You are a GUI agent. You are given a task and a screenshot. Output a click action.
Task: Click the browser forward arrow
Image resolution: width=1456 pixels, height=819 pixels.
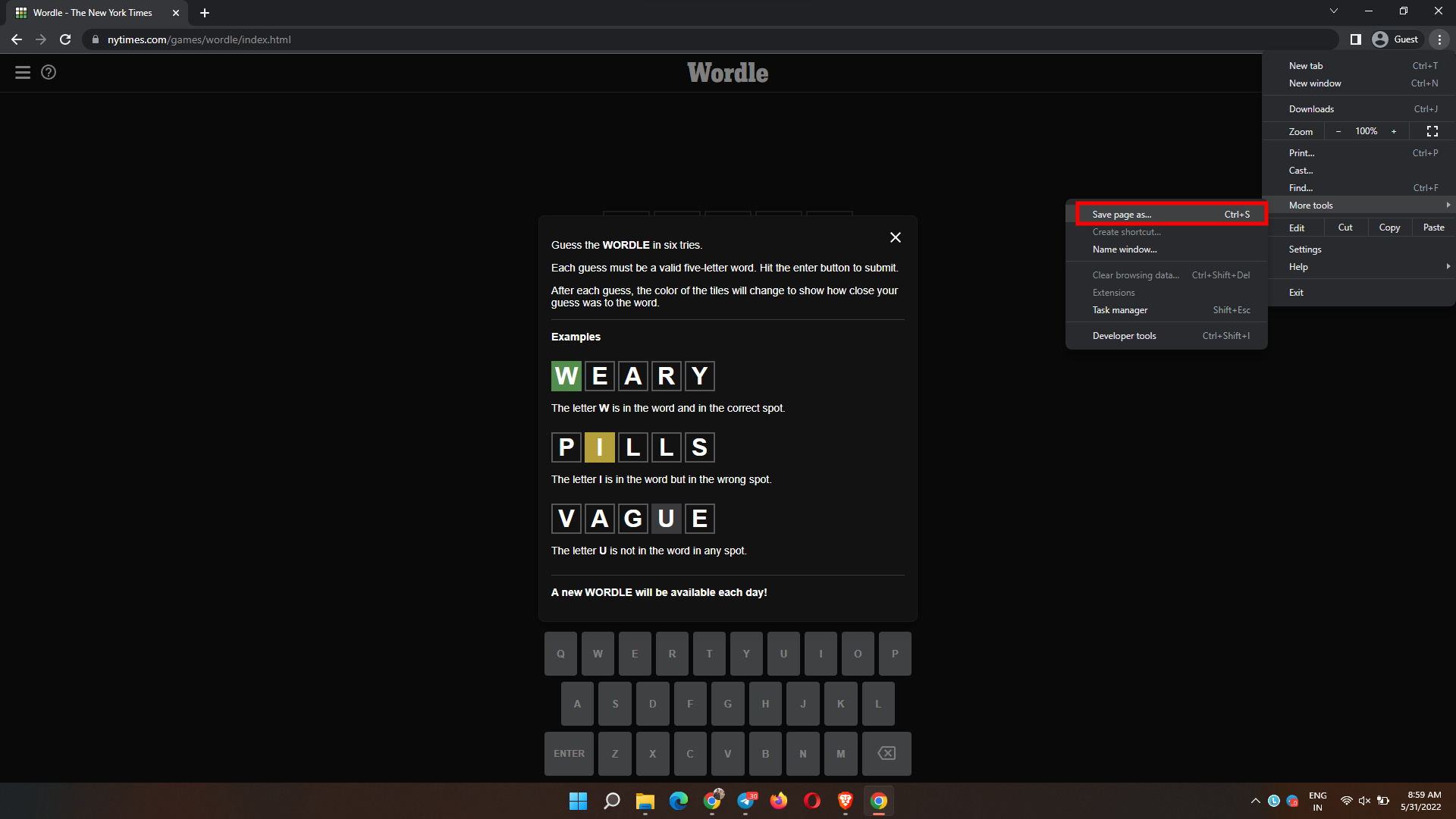pos(41,39)
